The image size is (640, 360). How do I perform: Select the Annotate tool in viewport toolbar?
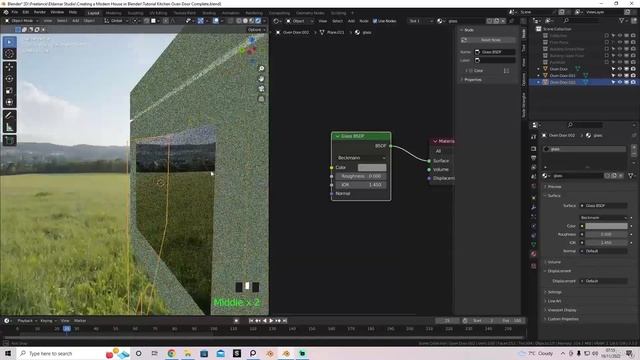[9, 116]
